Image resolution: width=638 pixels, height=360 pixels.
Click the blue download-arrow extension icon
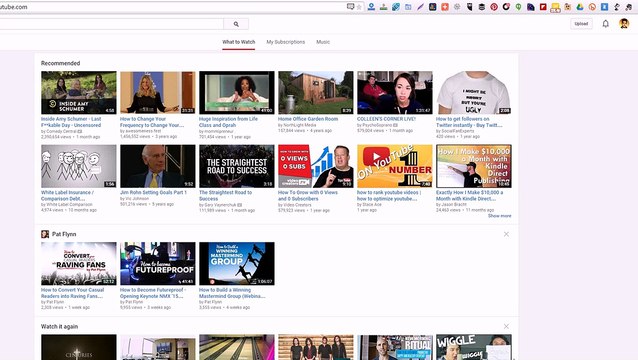371,7
